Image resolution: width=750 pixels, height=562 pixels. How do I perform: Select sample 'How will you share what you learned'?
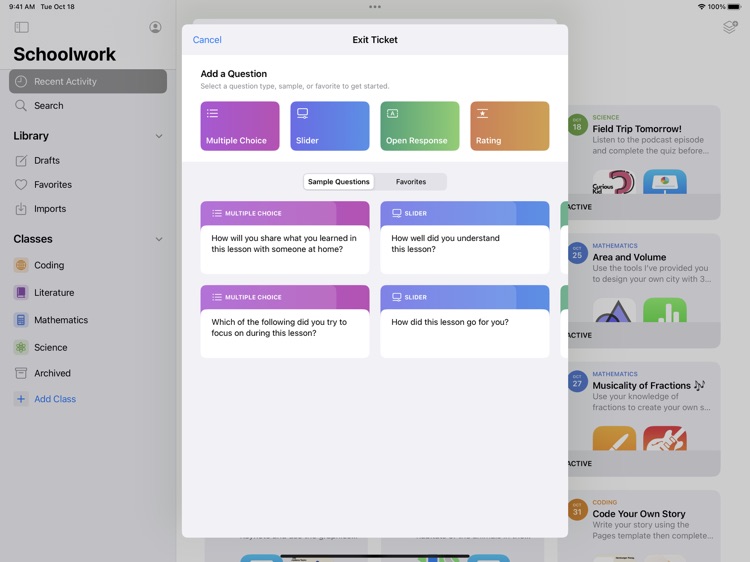point(285,238)
